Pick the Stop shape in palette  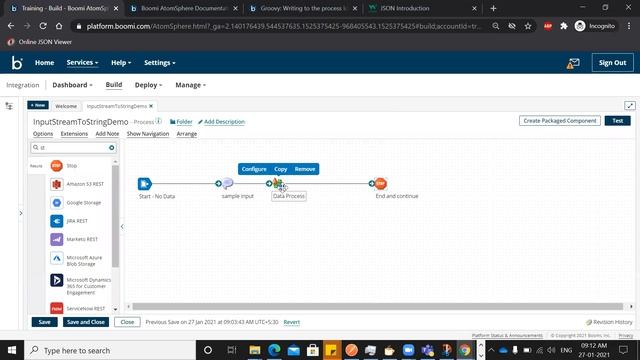(x=57, y=166)
